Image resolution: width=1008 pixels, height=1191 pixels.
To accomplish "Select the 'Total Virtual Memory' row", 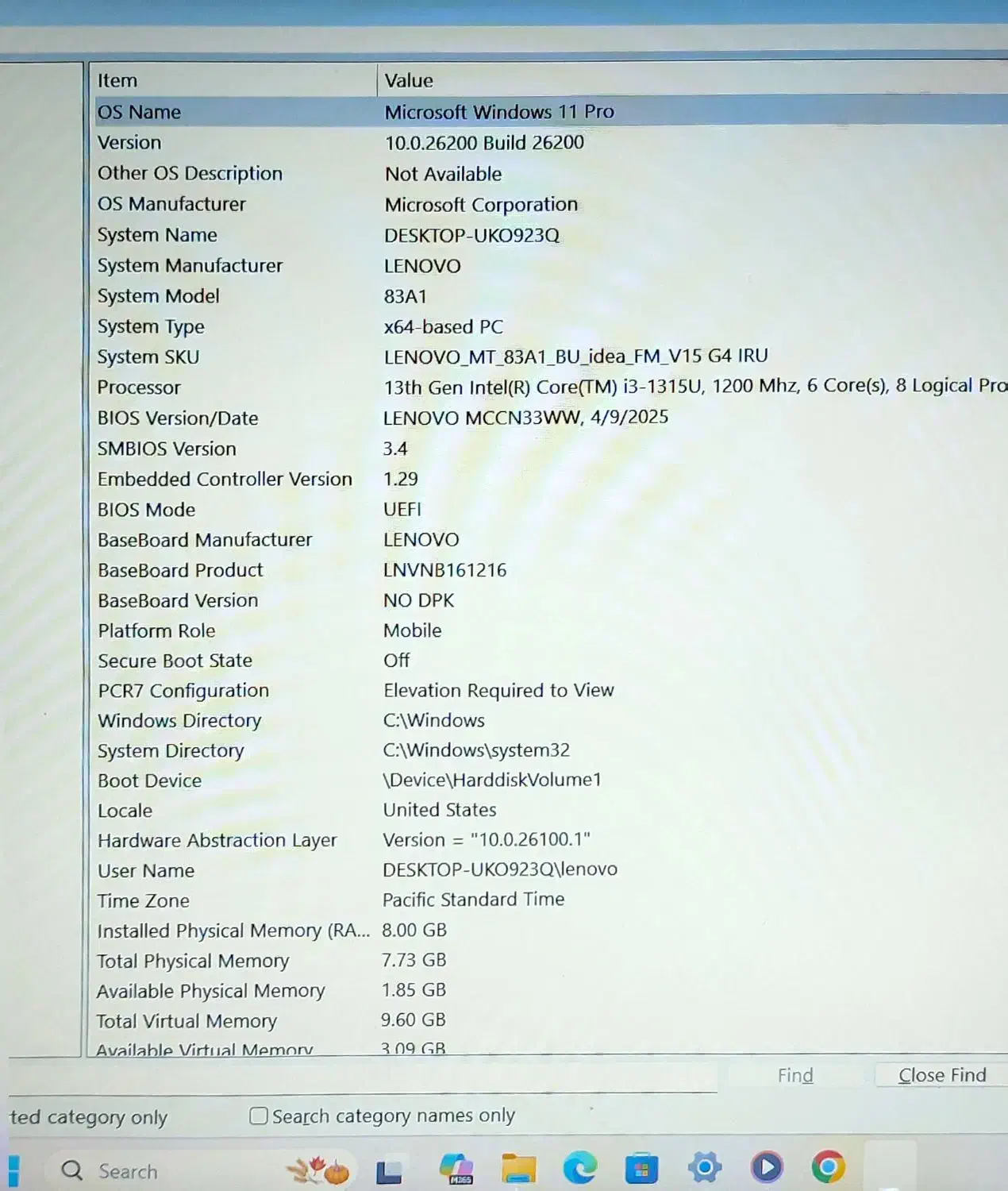I will pos(552,1021).
